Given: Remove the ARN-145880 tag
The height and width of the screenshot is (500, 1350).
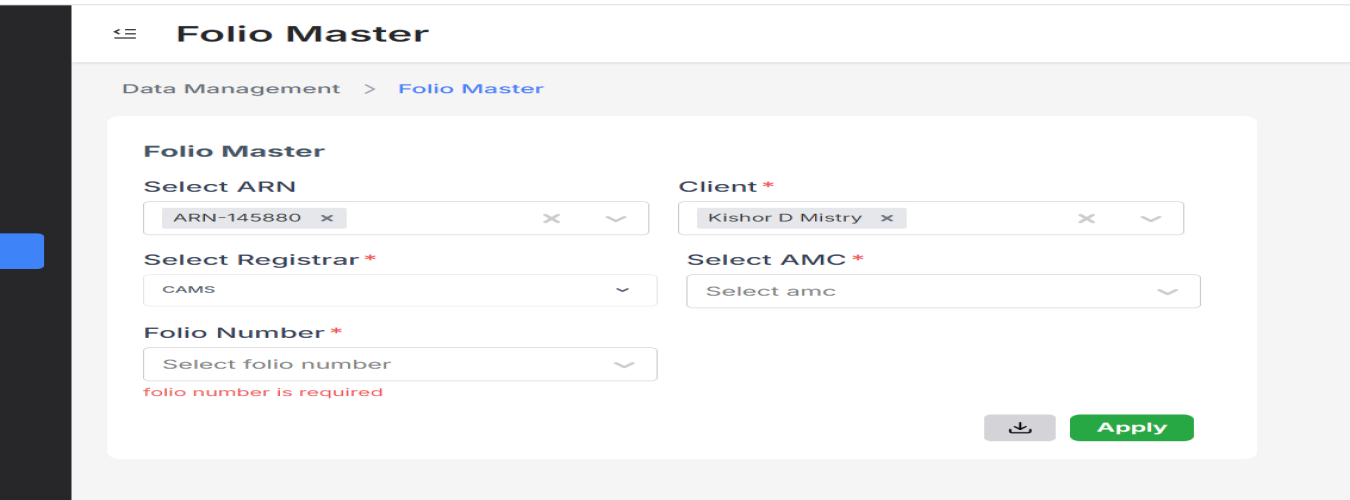Looking at the screenshot, I should coord(326,218).
